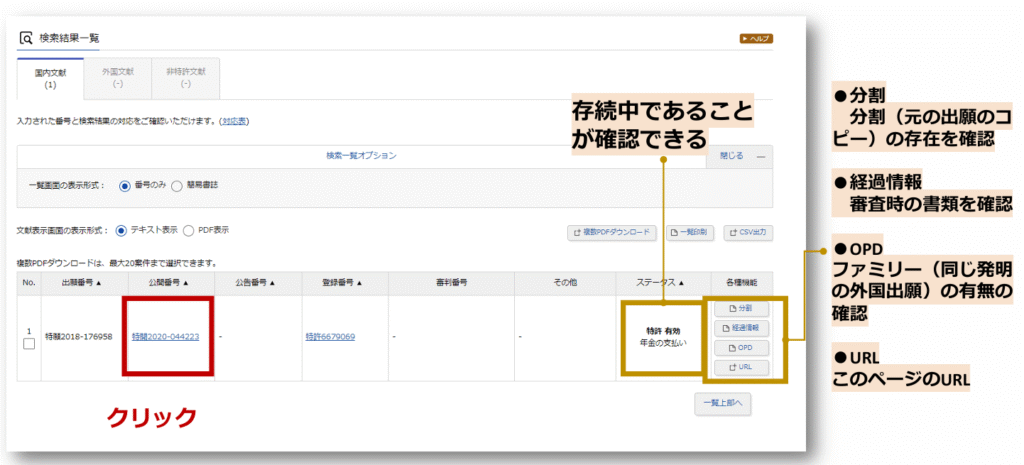1024x465 pixels.
Task: Switch to the 外国文献 tab
Action: pyautogui.click(x=118, y=78)
